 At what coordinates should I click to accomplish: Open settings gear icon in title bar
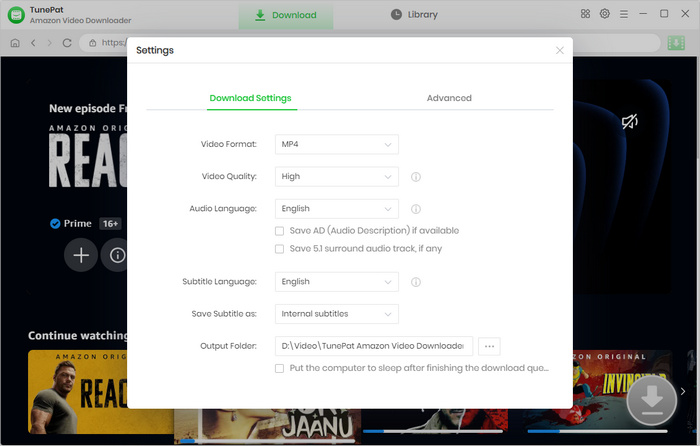click(605, 14)
